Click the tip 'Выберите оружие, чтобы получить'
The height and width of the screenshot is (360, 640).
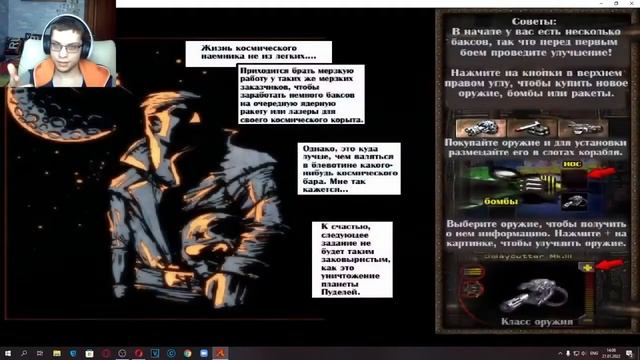(536, 234)
